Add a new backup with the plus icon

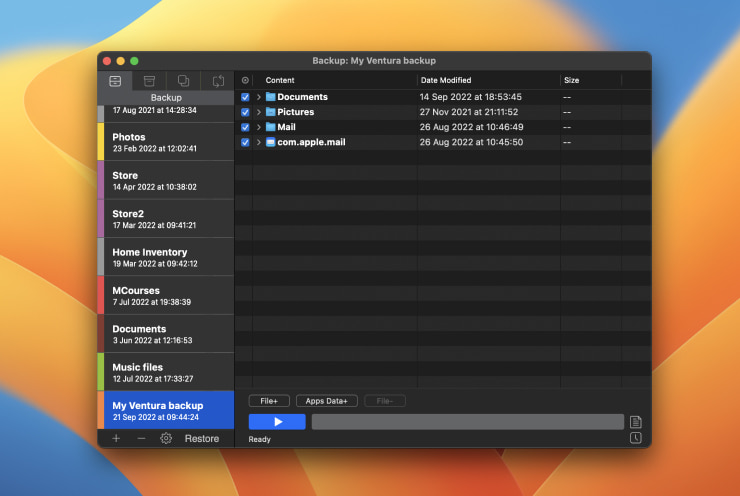[x=116, y=438]
